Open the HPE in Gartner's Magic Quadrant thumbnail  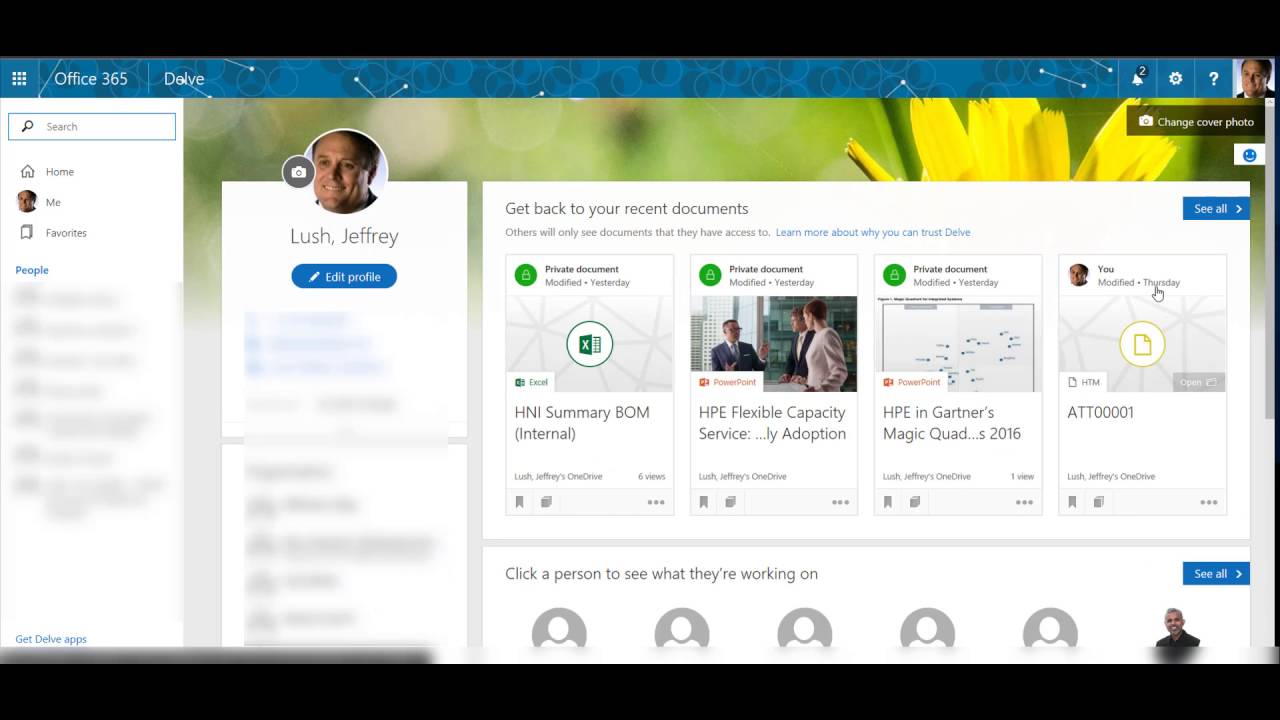pos(958,344)
